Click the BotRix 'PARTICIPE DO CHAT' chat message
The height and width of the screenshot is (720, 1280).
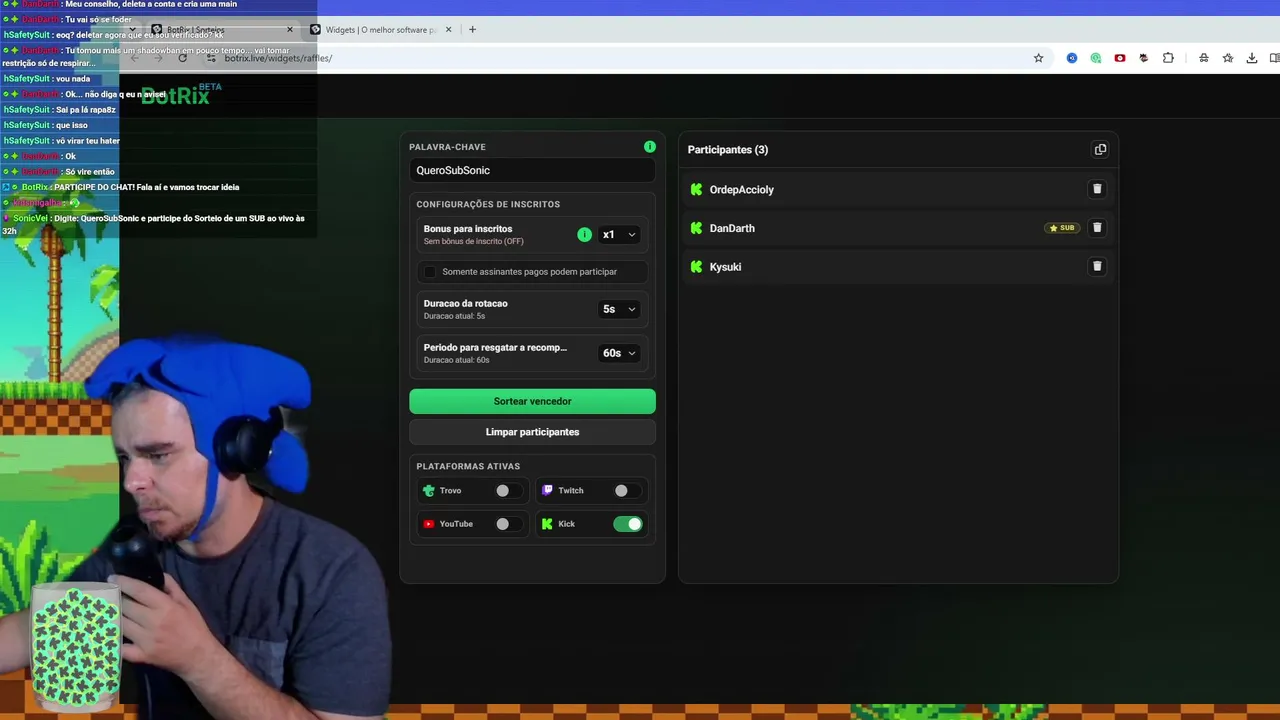tap(146, 187)
